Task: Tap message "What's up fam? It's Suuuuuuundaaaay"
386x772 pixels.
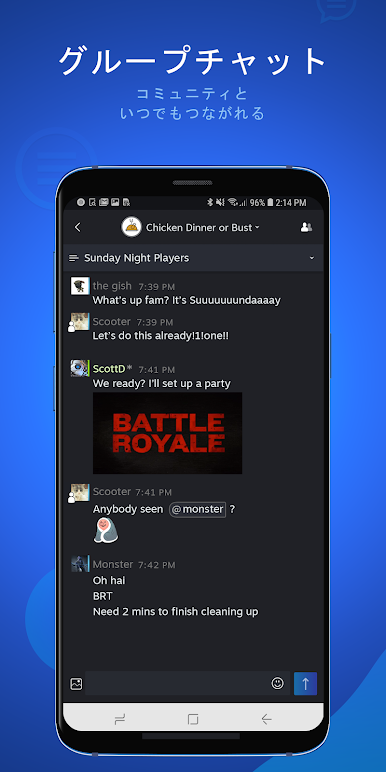Action: click(x=187, y=300)
